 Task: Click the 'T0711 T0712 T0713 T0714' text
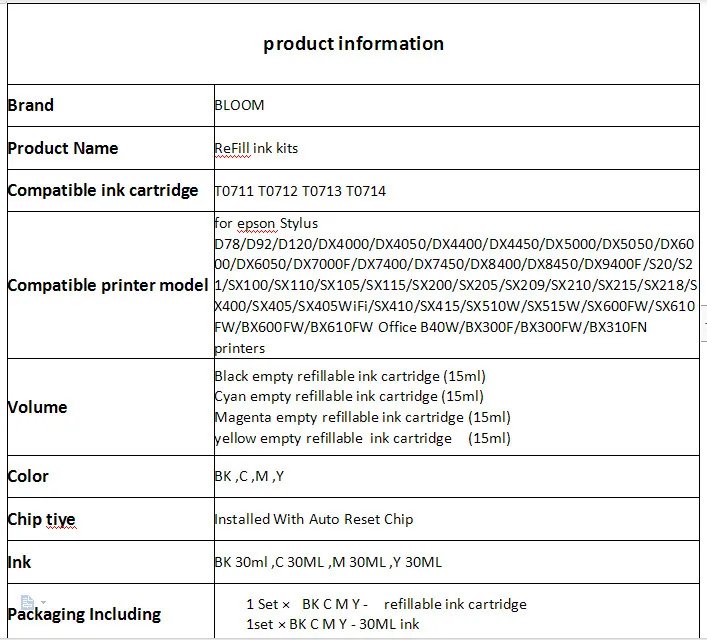click(x=300, y=191)
